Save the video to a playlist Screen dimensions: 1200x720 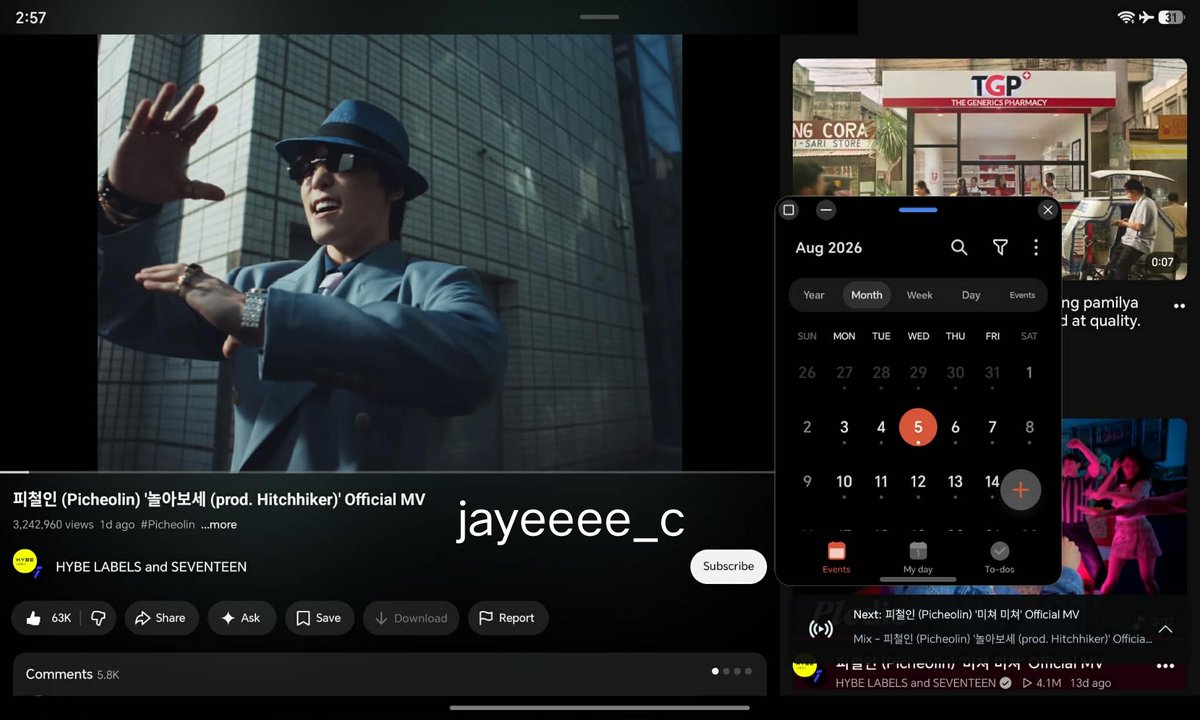[x=319, y=618]
